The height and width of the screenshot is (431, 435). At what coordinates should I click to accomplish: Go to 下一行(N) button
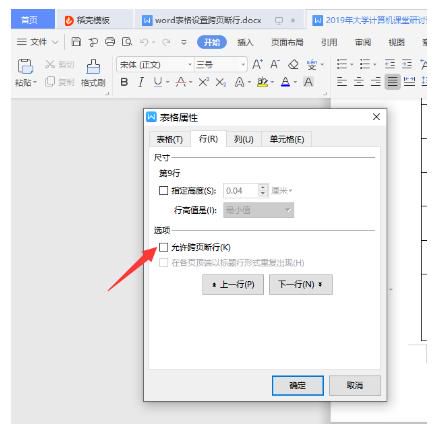click(301, 284)
